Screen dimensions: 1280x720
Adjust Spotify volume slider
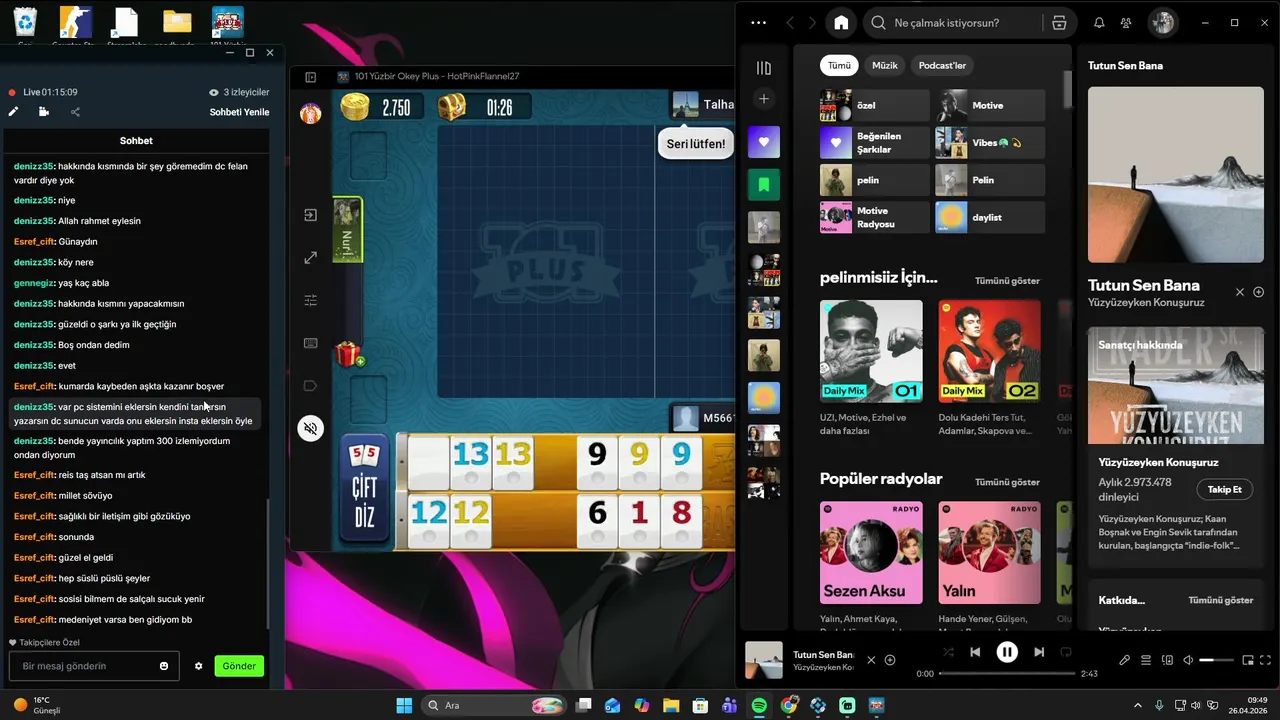pyautogui.click(x=1217, y=660)
